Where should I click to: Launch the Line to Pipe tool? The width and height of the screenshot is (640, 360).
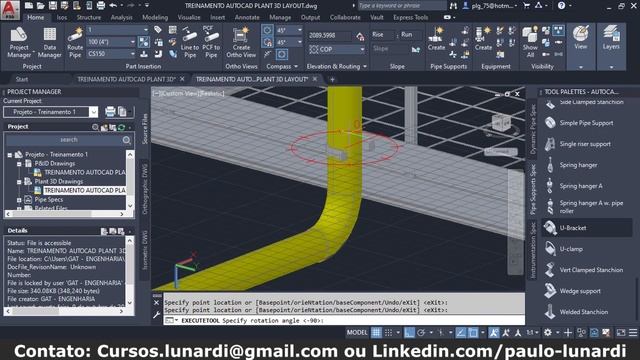pyautogui.click(x=190, y=42)
